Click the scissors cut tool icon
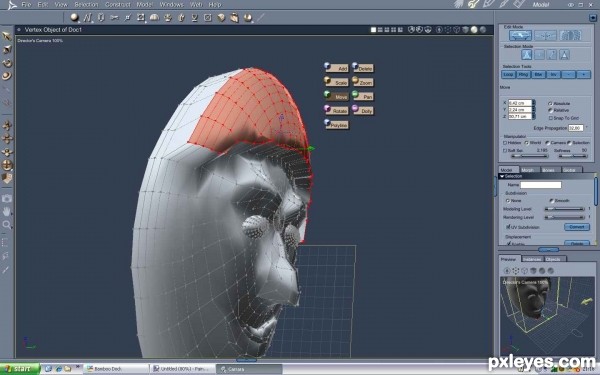This screenshot has height=375, width=600. tap(114, 18)
